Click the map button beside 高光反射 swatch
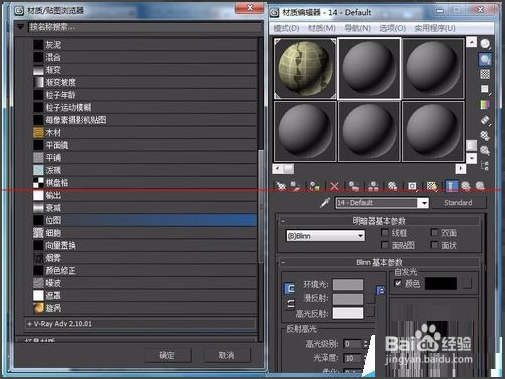 coord(370,313)
